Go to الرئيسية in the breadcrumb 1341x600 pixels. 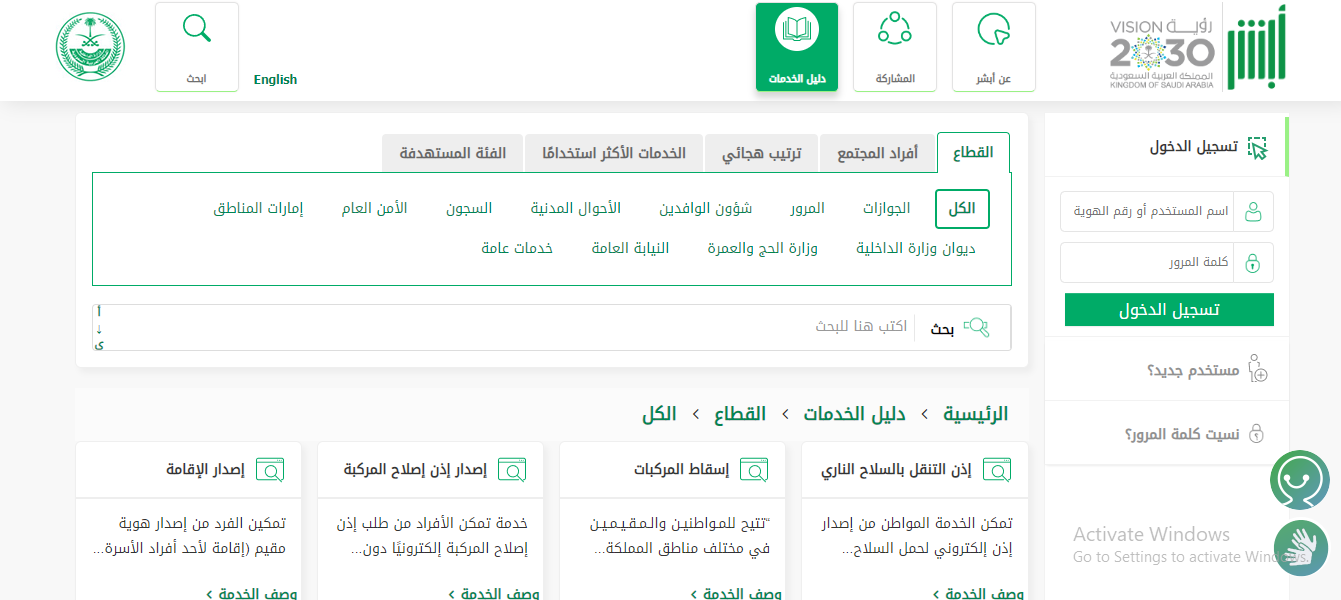click(x=976, y=414)
